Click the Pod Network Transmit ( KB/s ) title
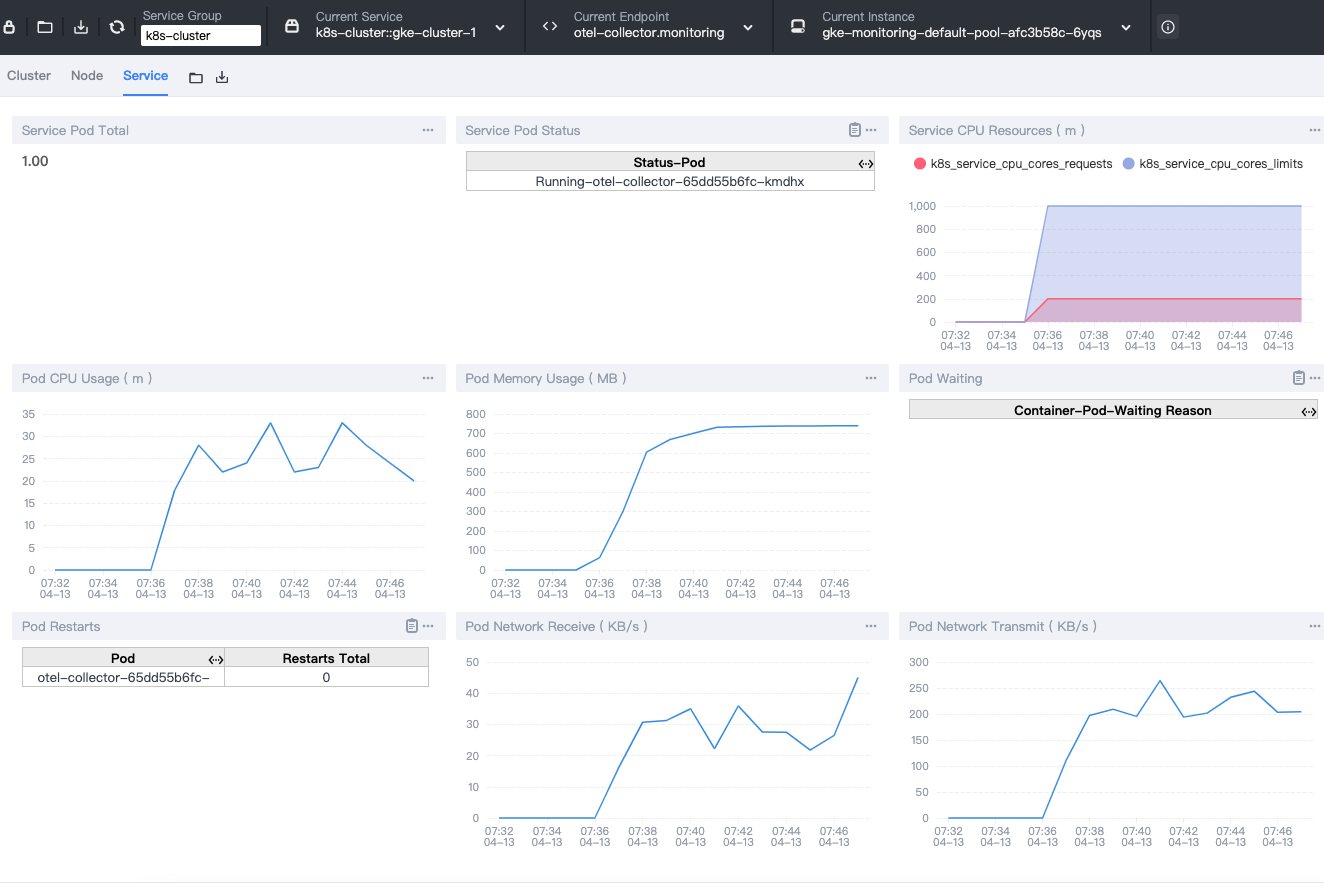This screenshot has width=1324, height=883. click(x=1003, y=627)
